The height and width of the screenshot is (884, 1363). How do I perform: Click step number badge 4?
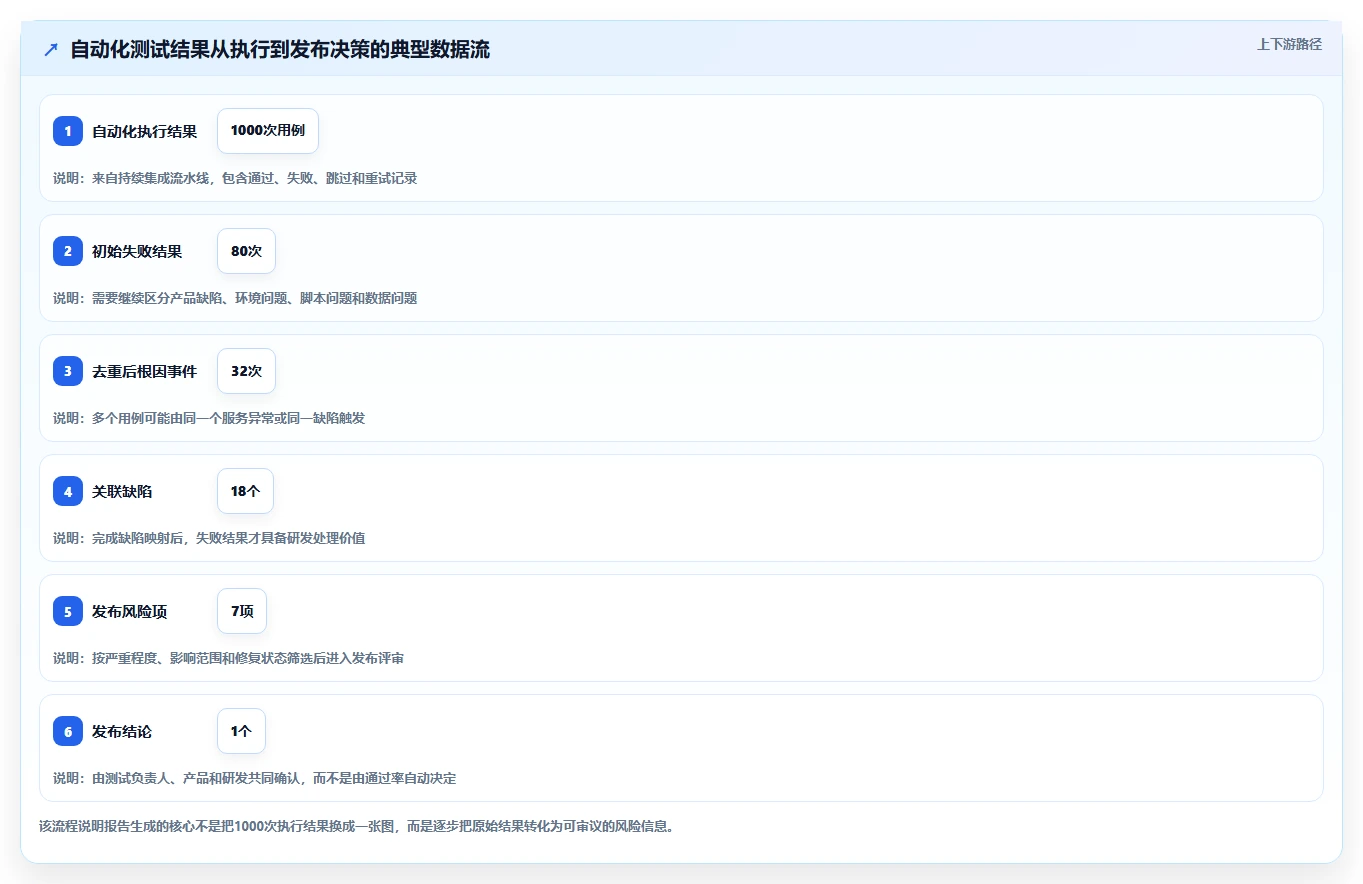(x=68, y=491)
